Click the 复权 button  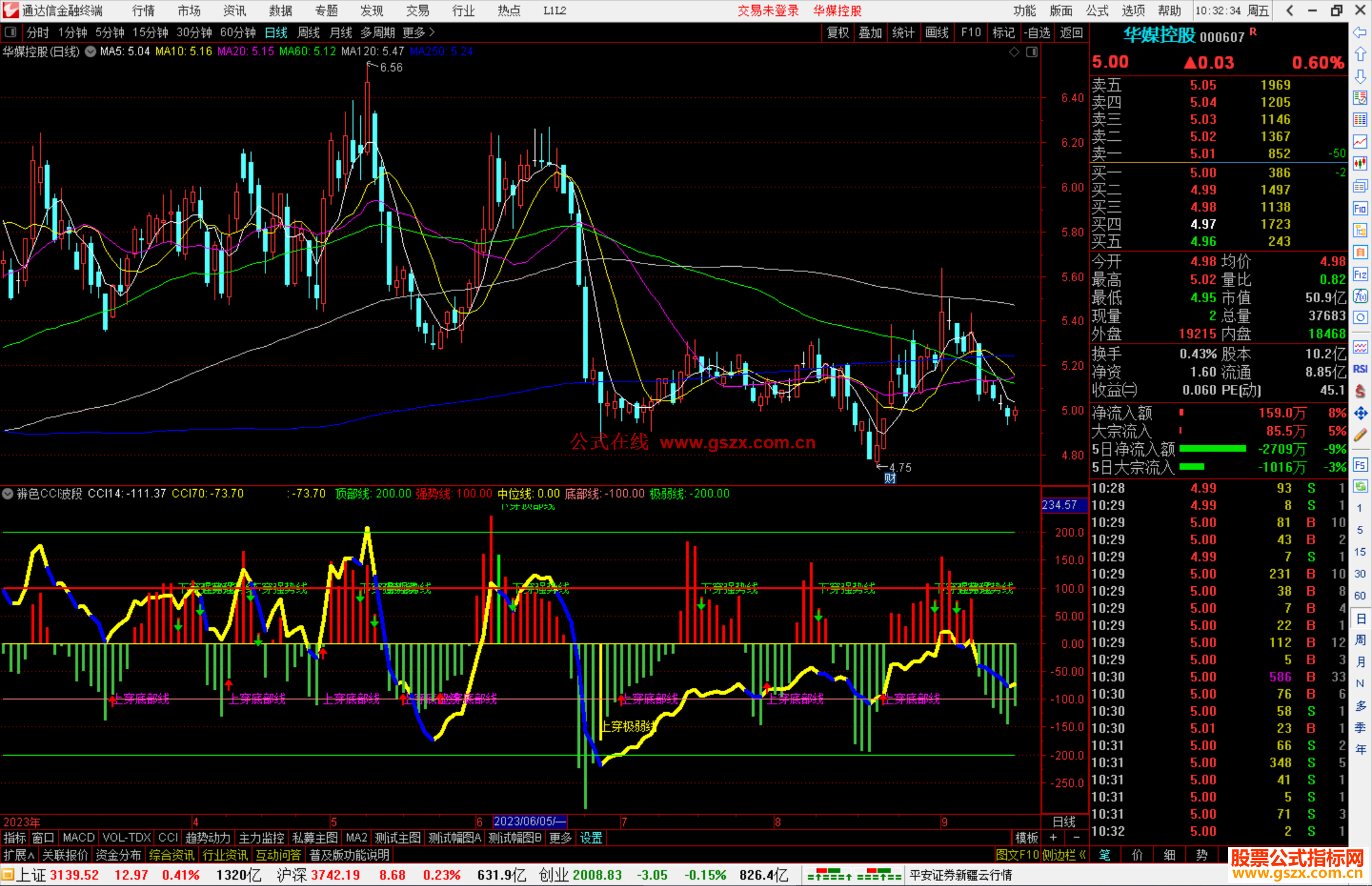tap(838, 32)
